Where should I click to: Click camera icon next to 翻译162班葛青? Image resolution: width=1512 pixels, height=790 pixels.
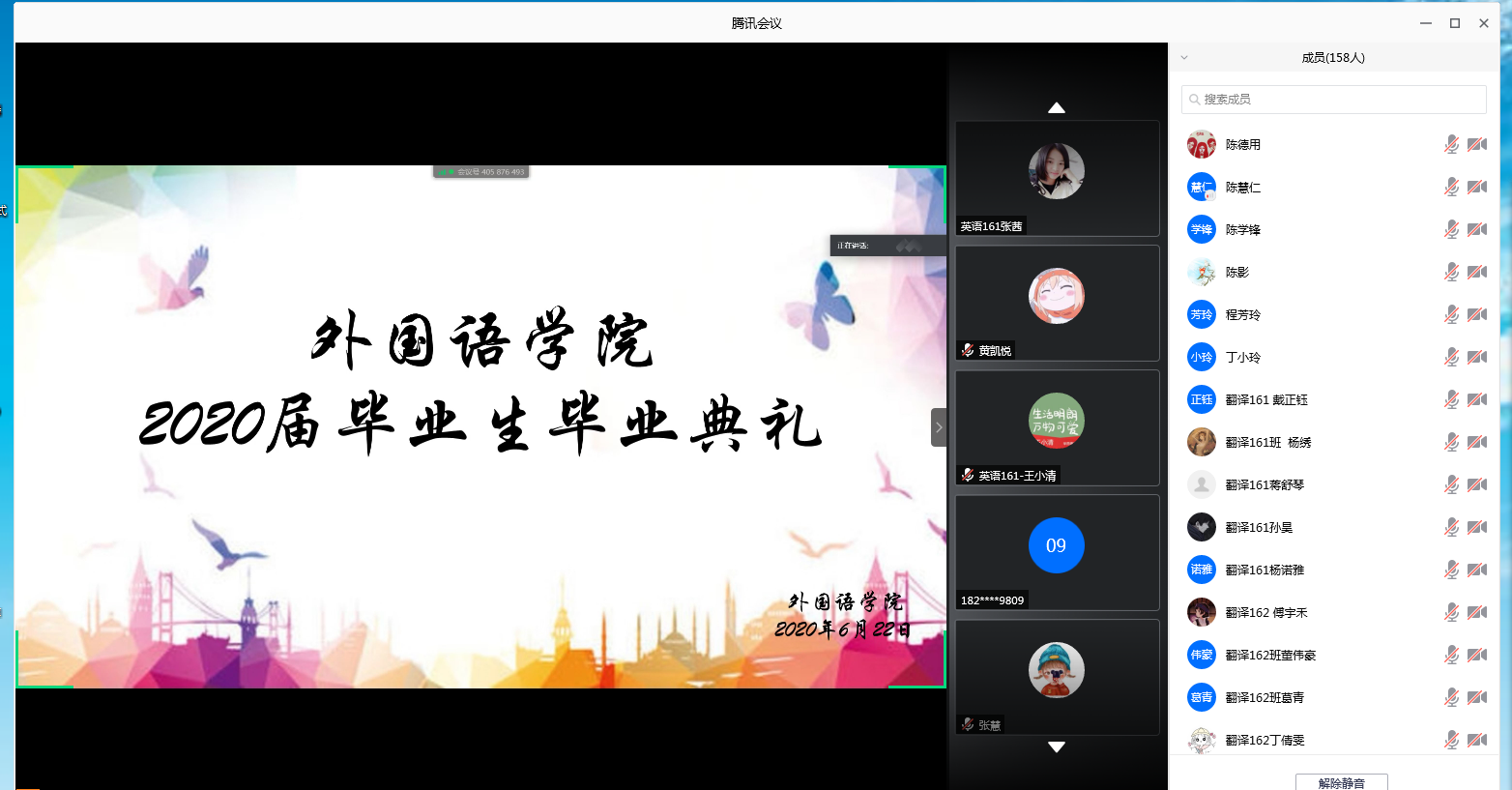pyautogui.click(x=1476, y=697)
